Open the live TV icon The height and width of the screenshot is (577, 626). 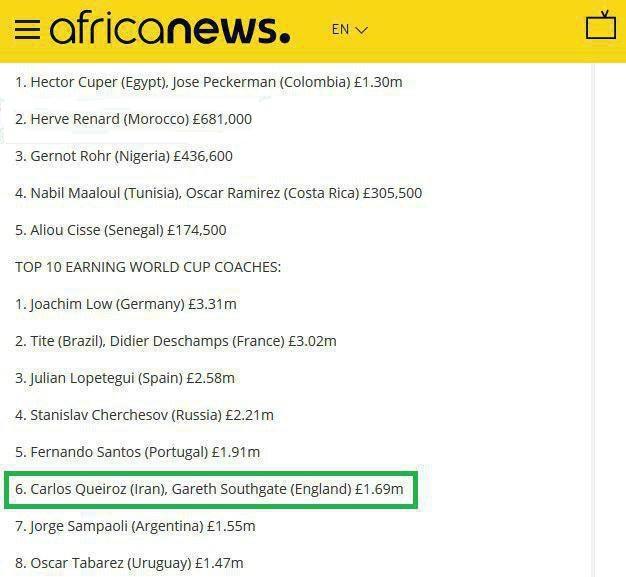coord(600,26)
